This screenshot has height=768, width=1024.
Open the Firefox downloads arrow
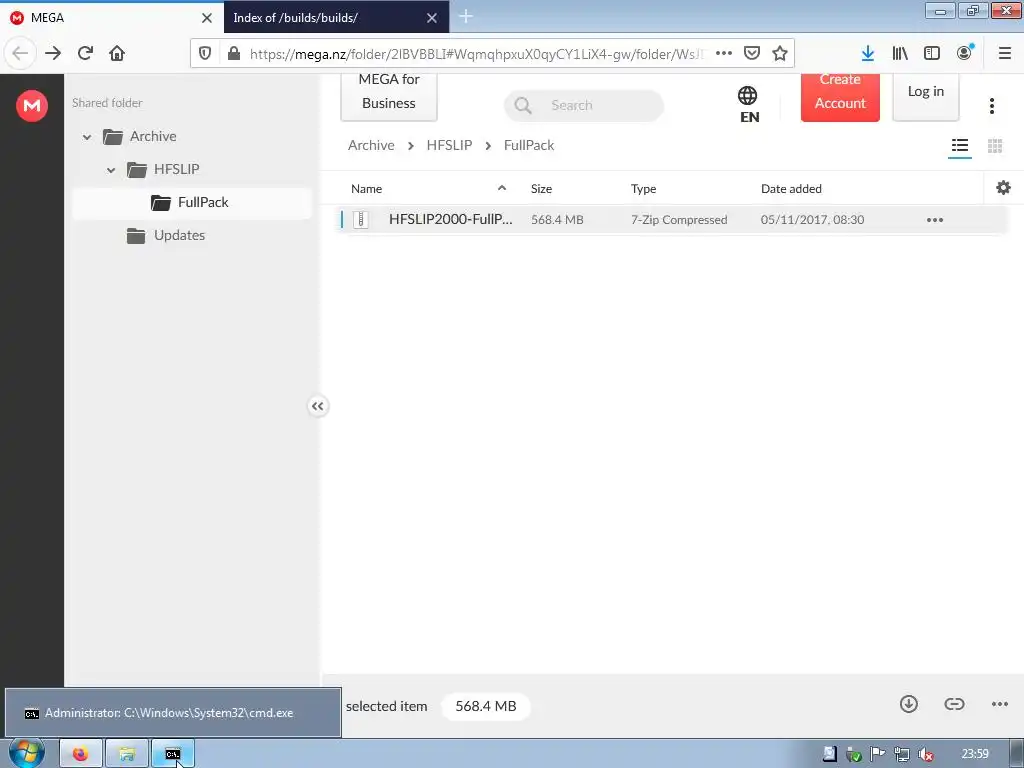point(868,54)
